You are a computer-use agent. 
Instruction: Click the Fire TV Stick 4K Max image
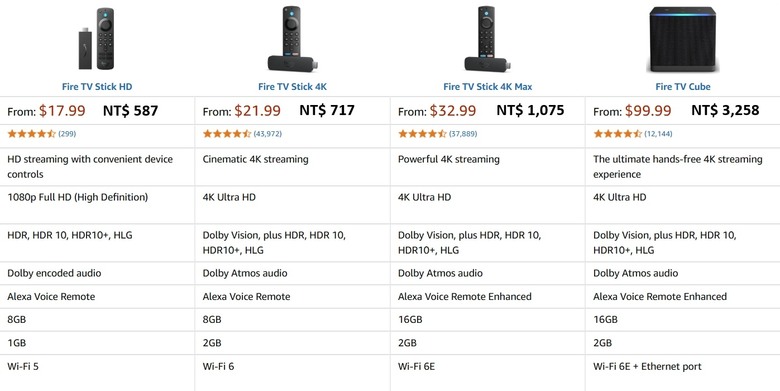(488, 39)
